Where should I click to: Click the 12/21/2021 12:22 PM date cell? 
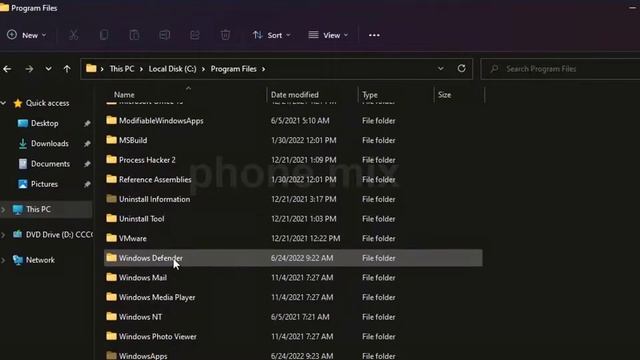(305, 238)
